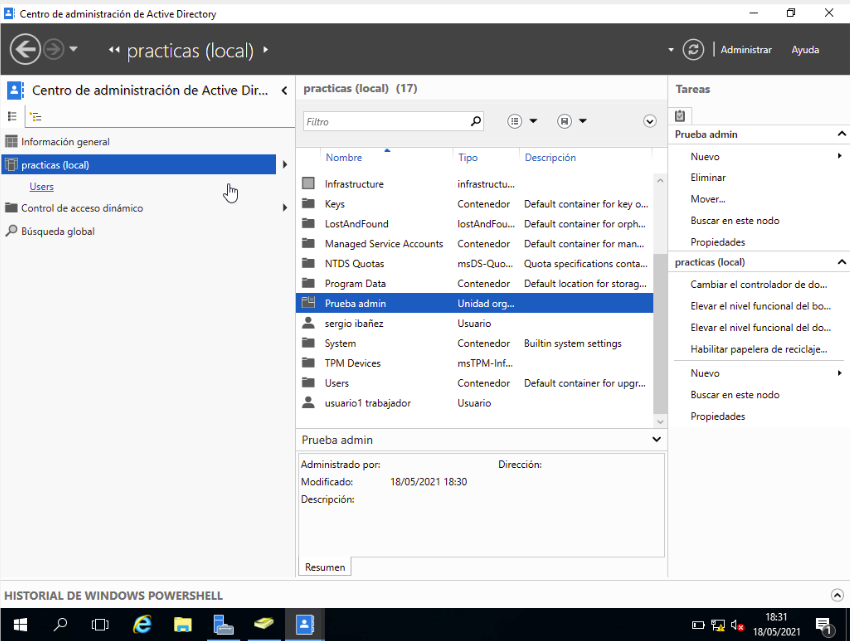The image size is (850, 641).
Task: Click the search magnifier in the filter box
Action: (x=475, y=121)
